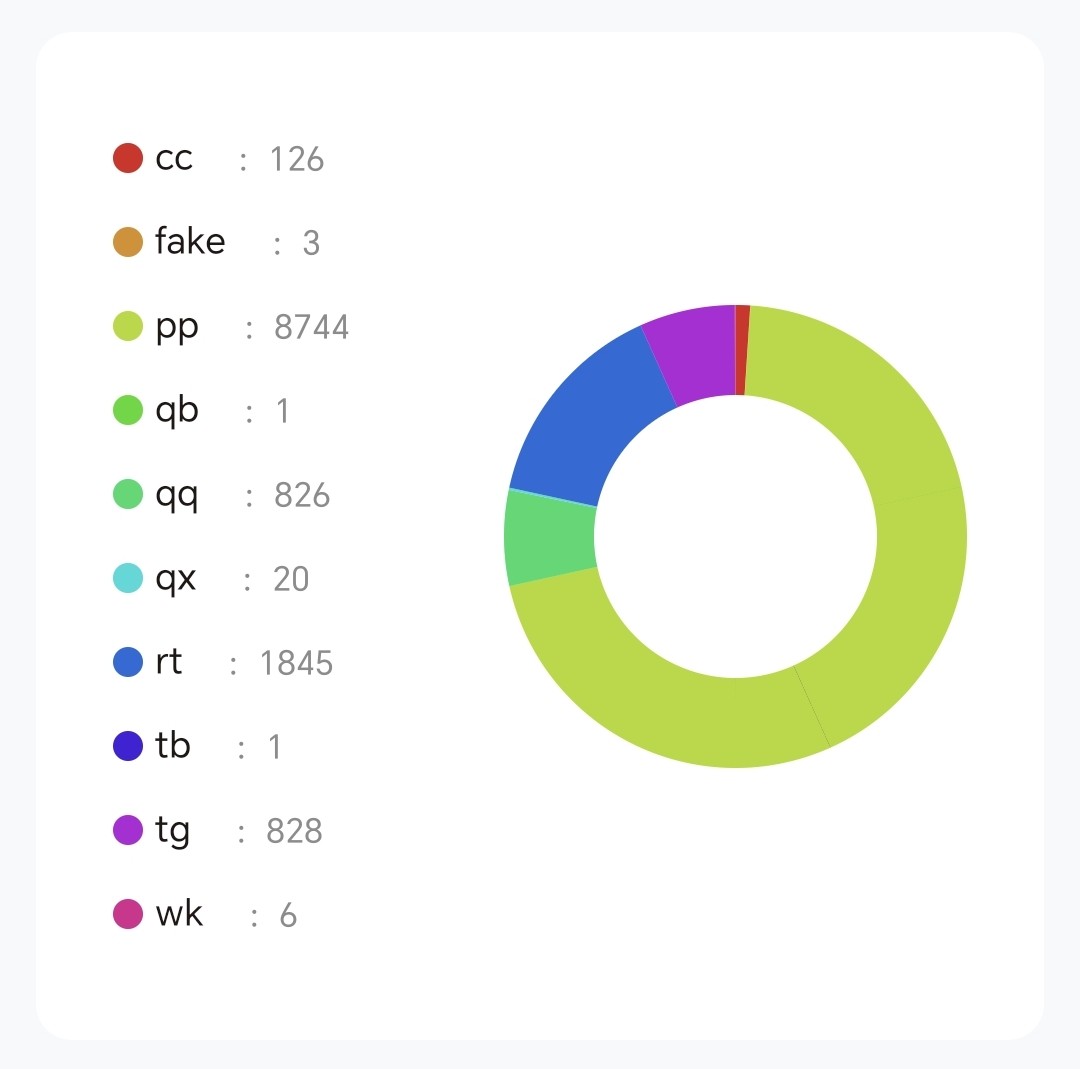Click the cyan qx legend dot

coord(128,578)
